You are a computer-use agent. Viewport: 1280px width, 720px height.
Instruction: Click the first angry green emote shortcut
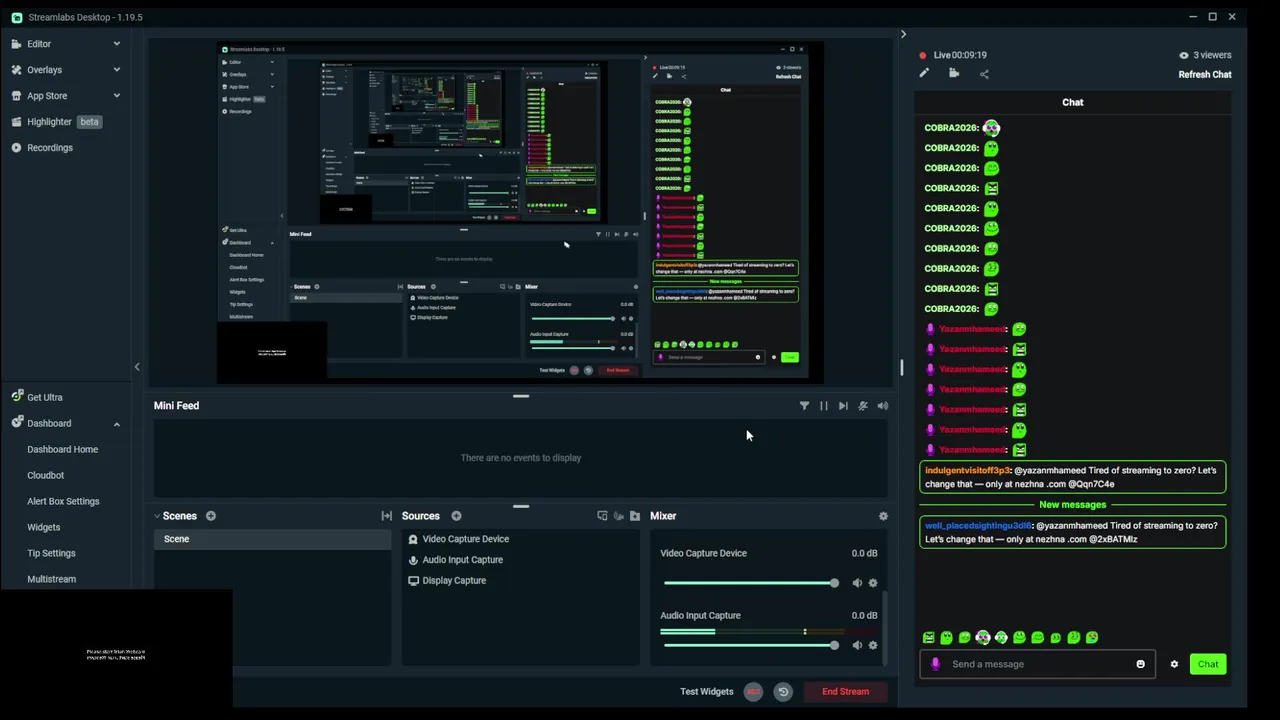tap(929, 638)
